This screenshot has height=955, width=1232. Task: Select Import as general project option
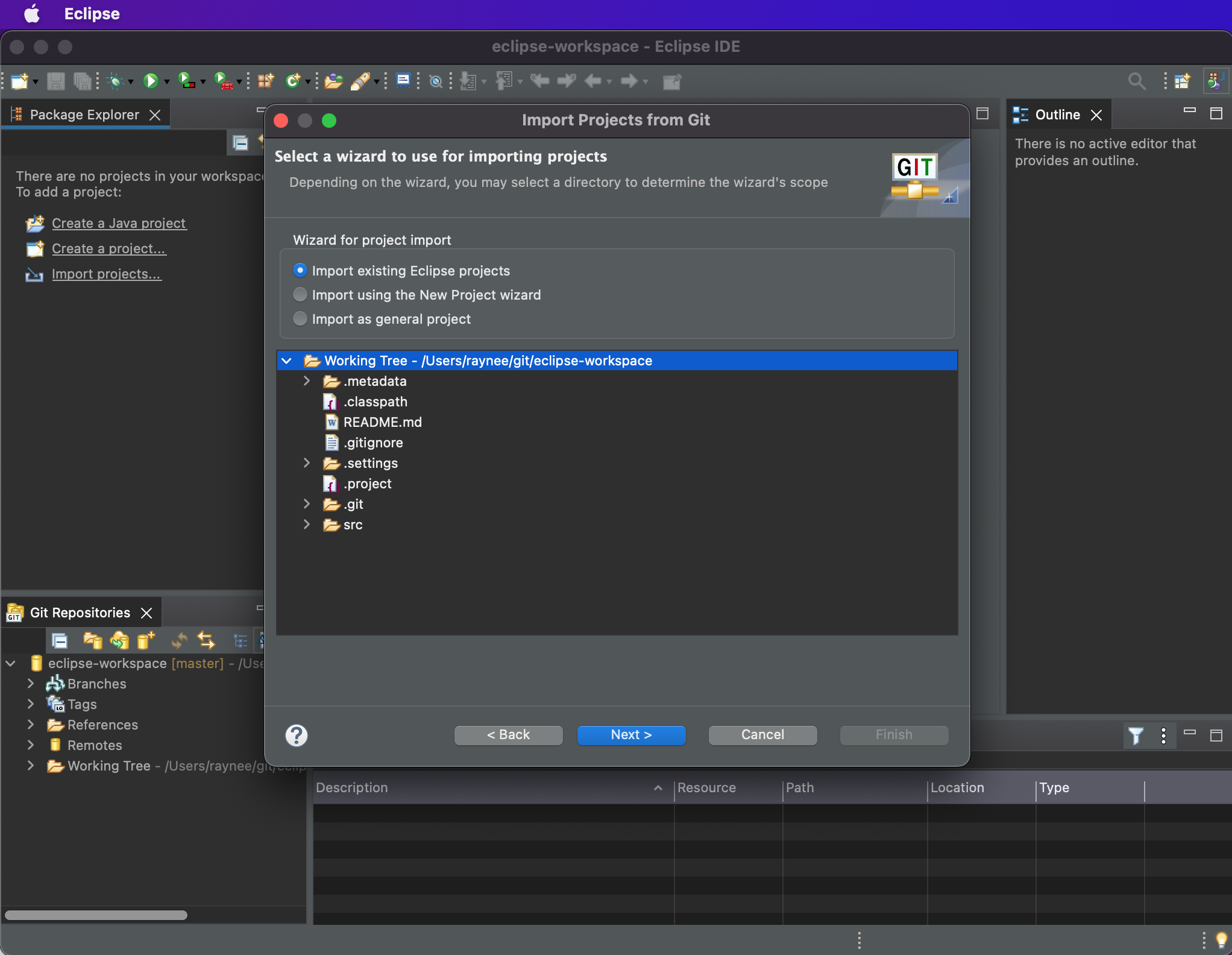coord(300,319)
